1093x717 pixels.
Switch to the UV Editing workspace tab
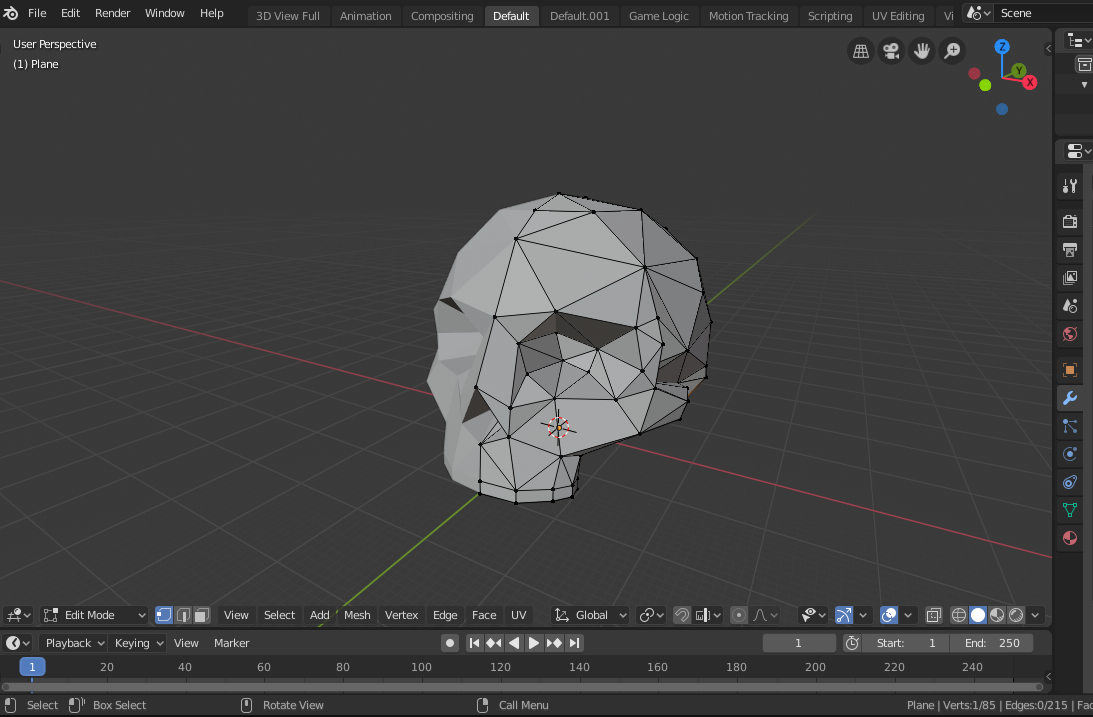click(x=897, y=16)
